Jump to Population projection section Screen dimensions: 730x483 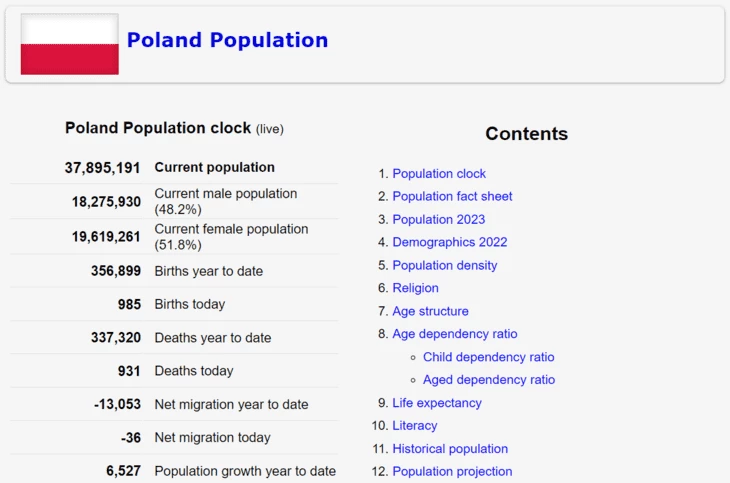pyautogui.click(x=452, y=472)
